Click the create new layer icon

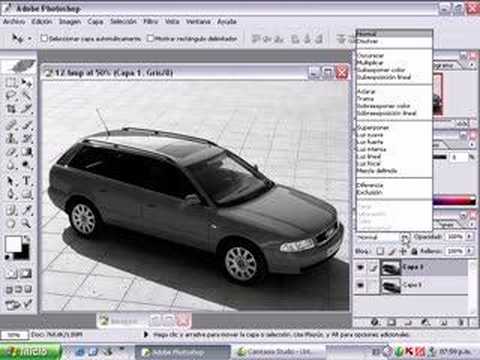(443, 322)
